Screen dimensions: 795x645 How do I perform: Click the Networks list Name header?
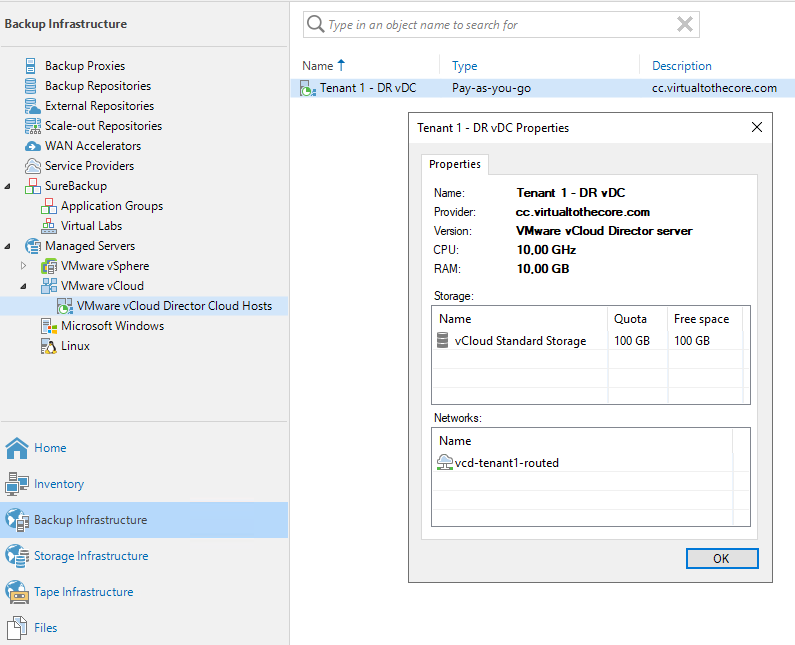(455, 441)
